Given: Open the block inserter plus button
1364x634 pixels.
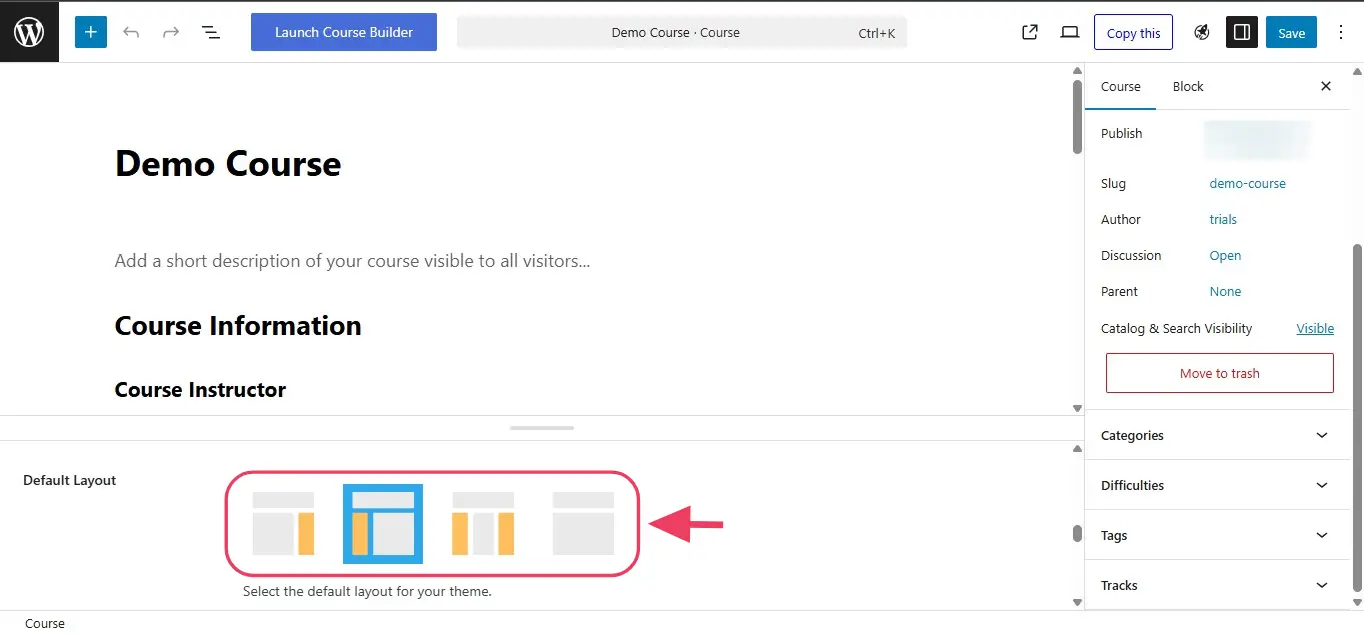Looking at the screenshot, I should (90, 32).
